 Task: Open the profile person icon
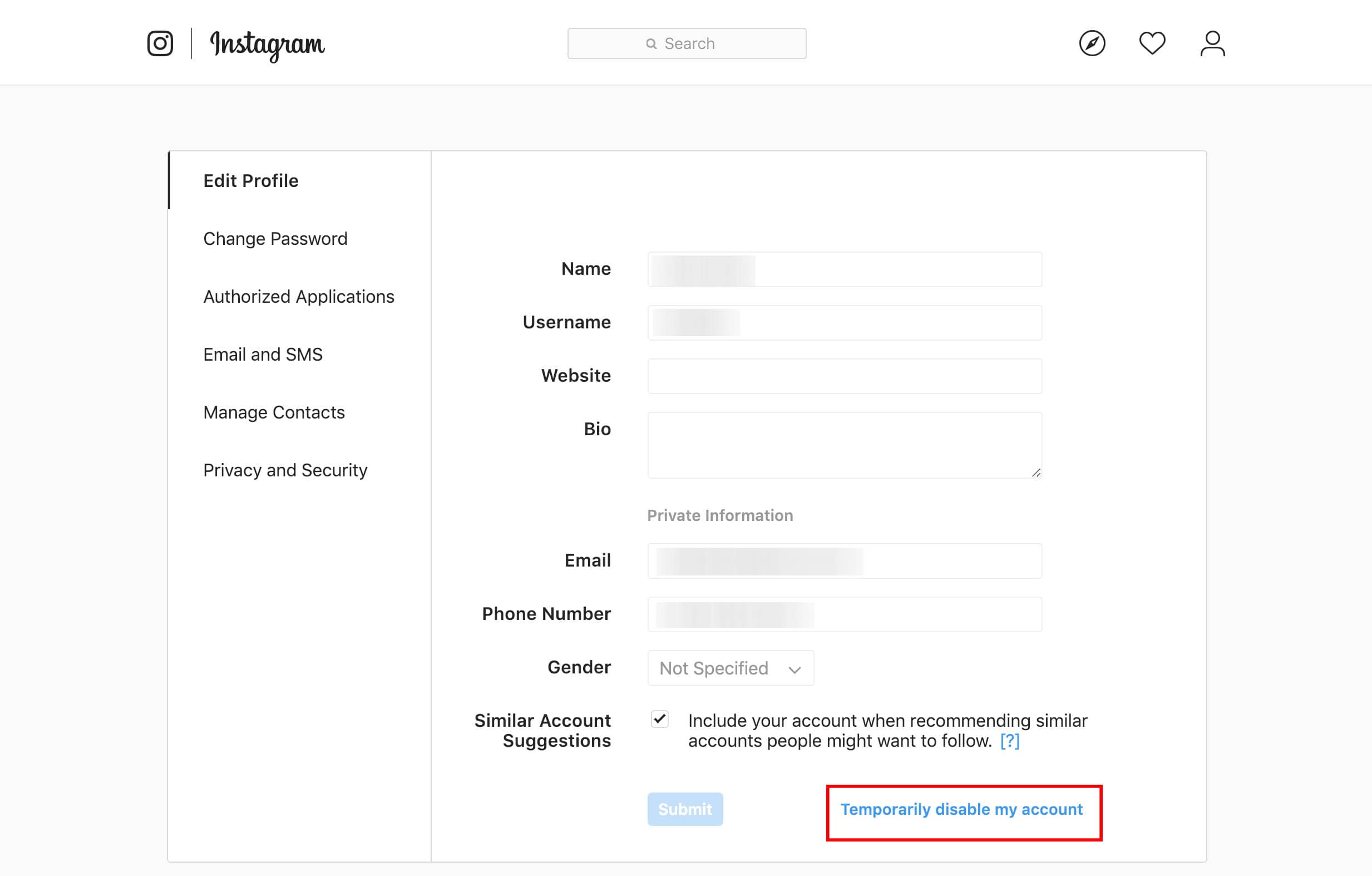(1212, 43)
